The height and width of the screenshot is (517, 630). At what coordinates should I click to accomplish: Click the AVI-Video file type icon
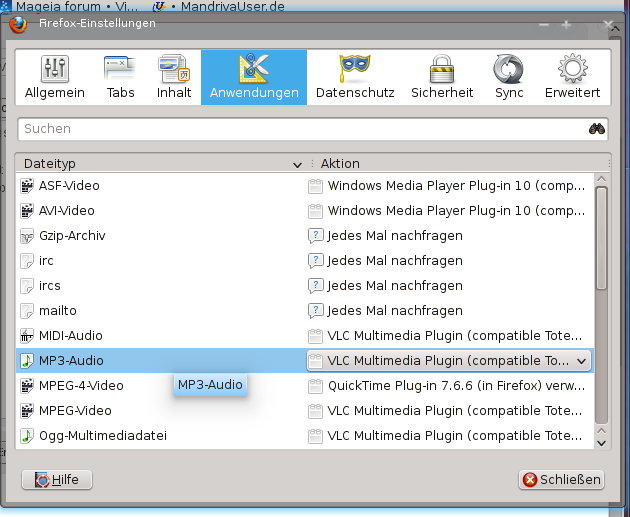click(x=27, y=211)
